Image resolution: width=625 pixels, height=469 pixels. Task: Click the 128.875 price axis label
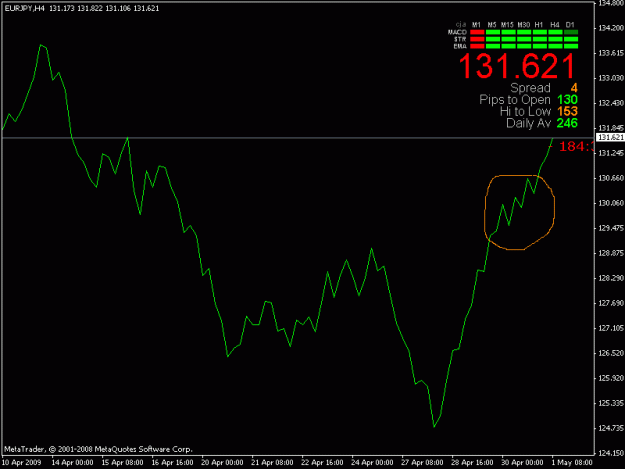pyautogui.click(x=611, y=253)
